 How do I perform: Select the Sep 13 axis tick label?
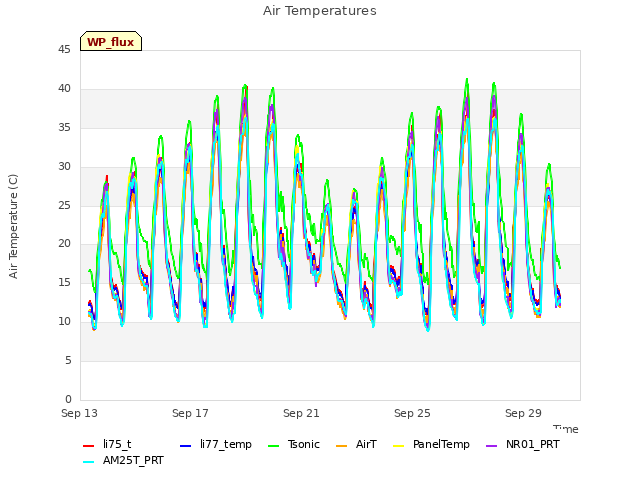(x=79, y=413)
